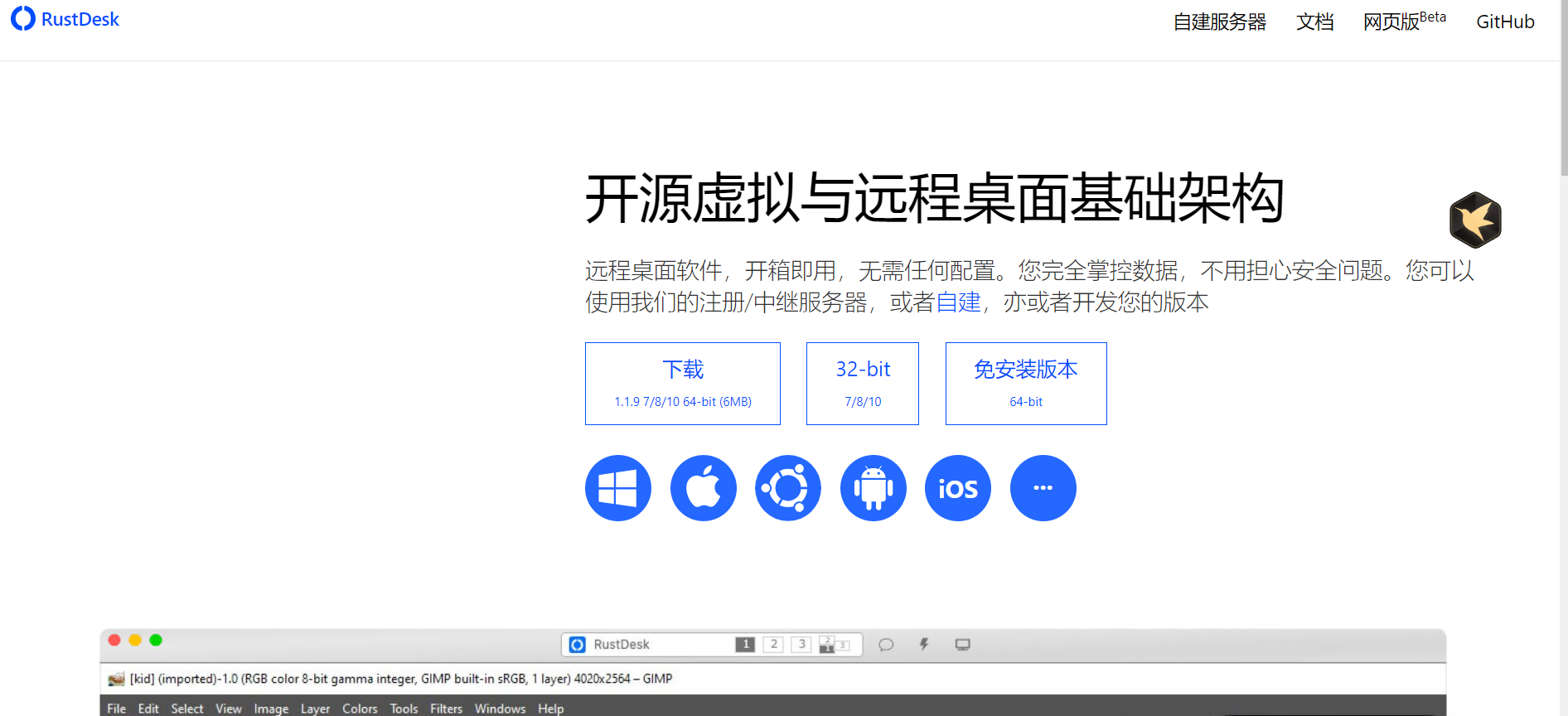Image resolution: width=1568 pixels, height=716 pixels.
Task: Select the Apple macOS platform icon
Action: [703, 488]
